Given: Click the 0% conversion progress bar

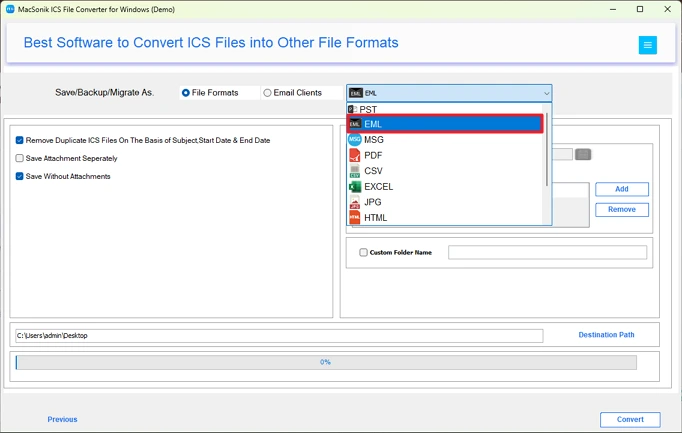Looking at the screenshot, I should 326,362.
